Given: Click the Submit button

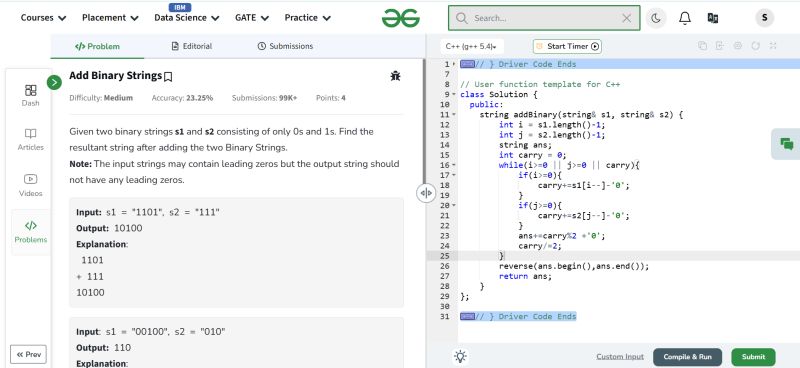Looking at the screenshot, I should [x=753, y=357].
